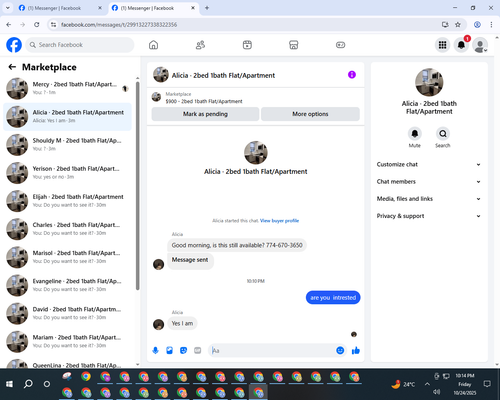Expand Privacy & support section
The width and height of the screenshot is (500, 400).
[429, 216]
